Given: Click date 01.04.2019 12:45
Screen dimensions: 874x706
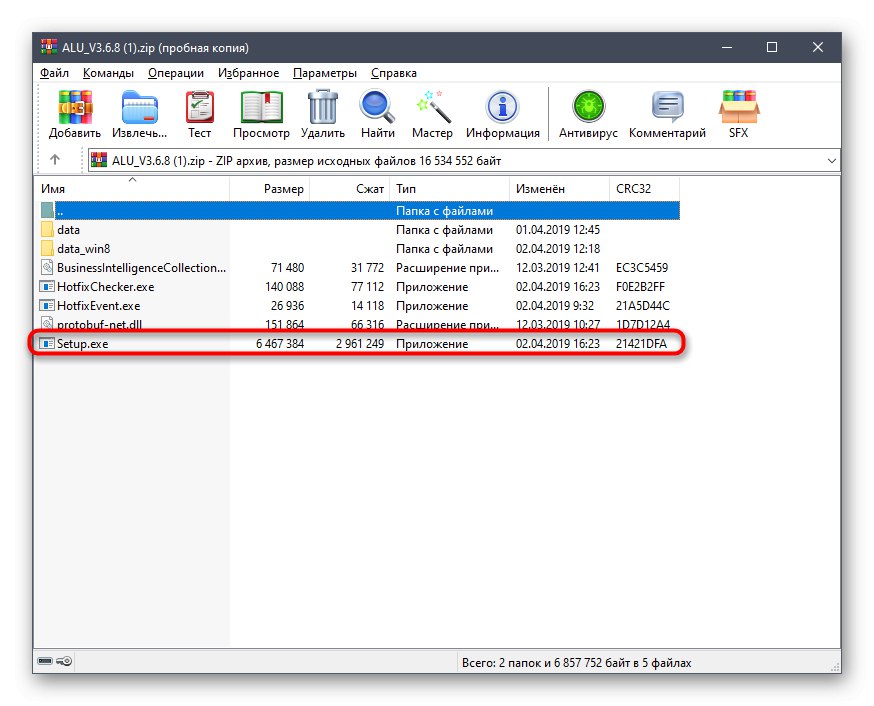Looking at the screenshot, I should pyautogui.click(x=557, y=230).
